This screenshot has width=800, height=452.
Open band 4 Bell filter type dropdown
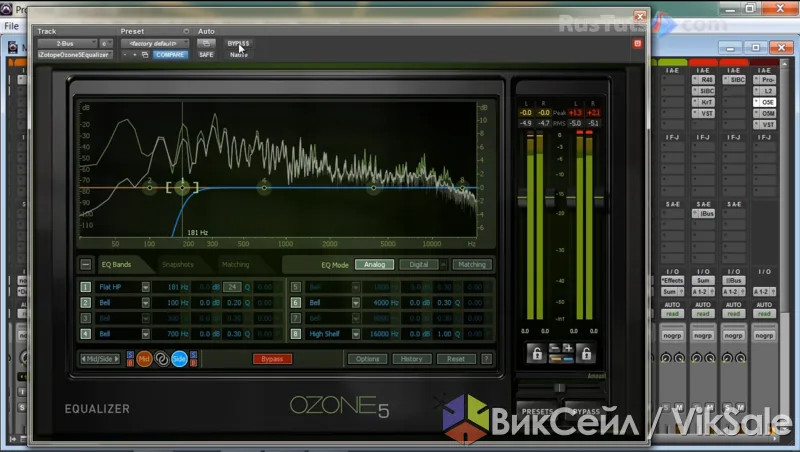tap(145, 334)
